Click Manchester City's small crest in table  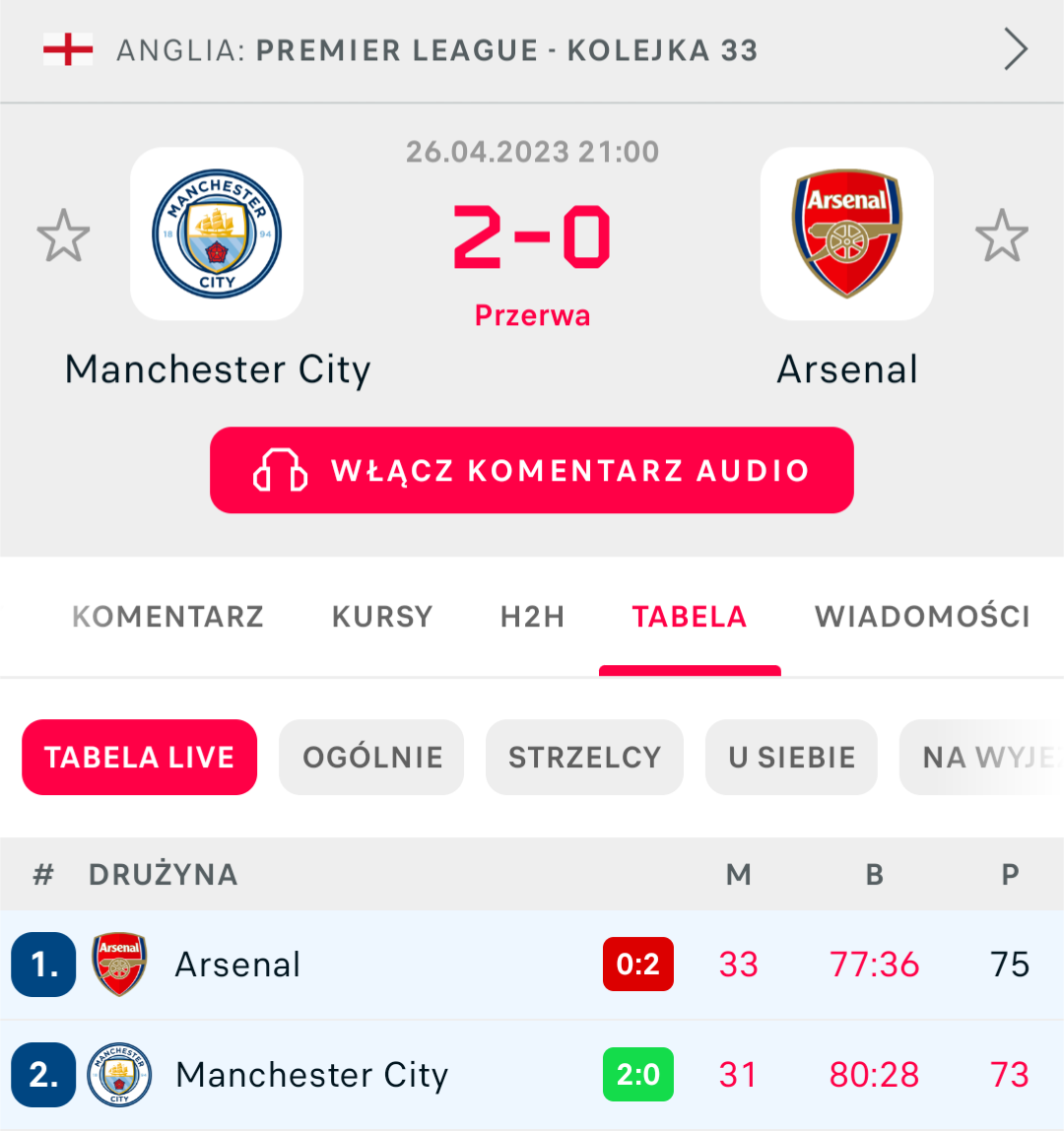tap(119, 1074)
